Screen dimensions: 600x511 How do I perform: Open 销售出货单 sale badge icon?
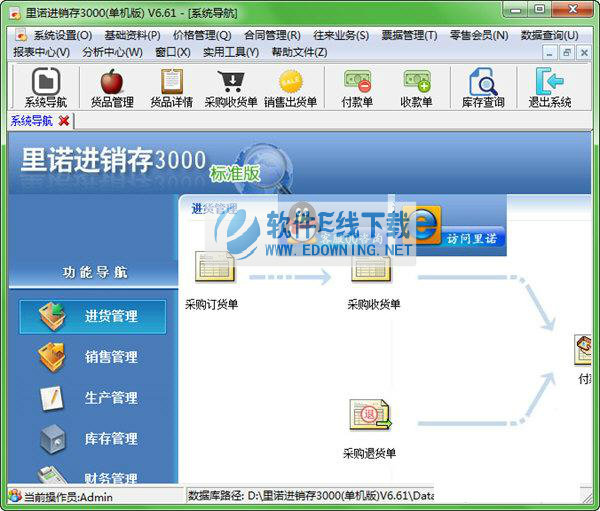(x=290, y=82)
